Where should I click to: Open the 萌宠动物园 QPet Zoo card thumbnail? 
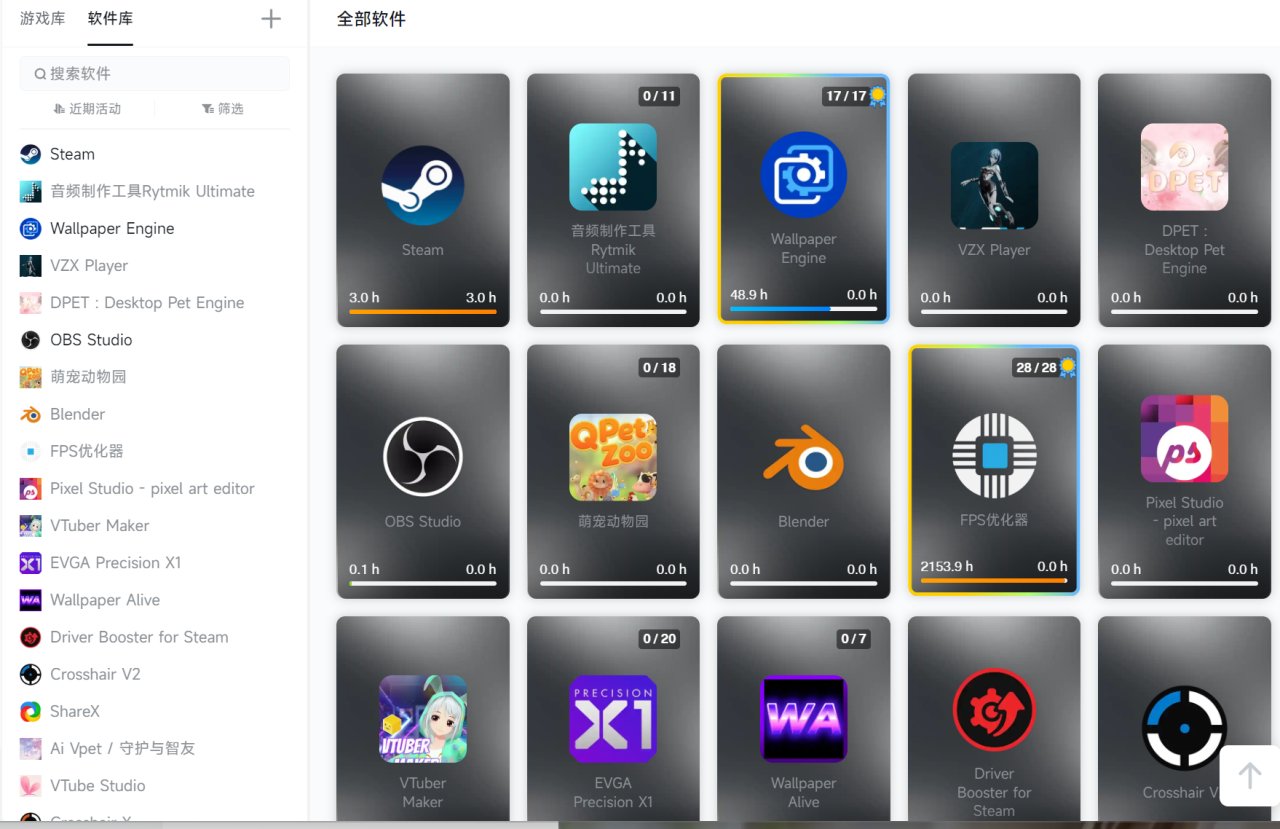613,457
